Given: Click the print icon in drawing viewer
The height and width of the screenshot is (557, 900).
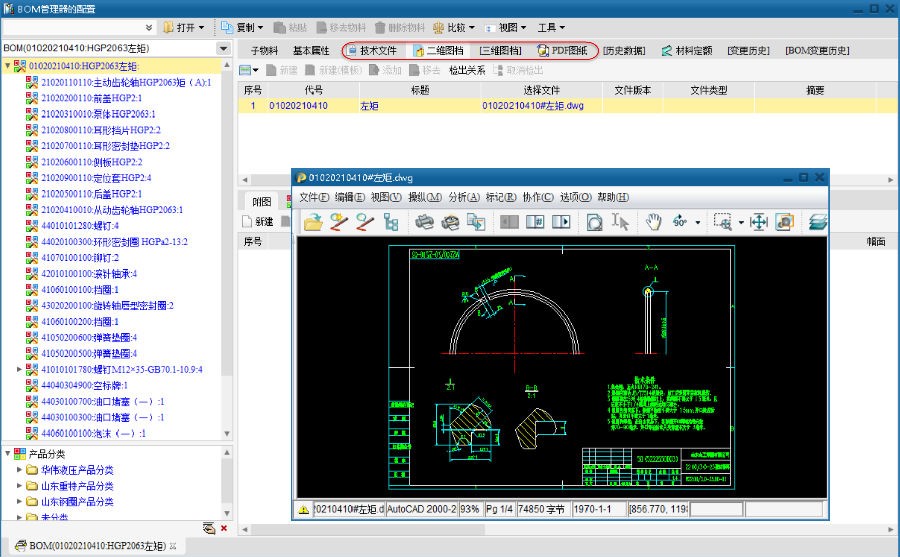Looking at the screenshot, I should [425, 223].
